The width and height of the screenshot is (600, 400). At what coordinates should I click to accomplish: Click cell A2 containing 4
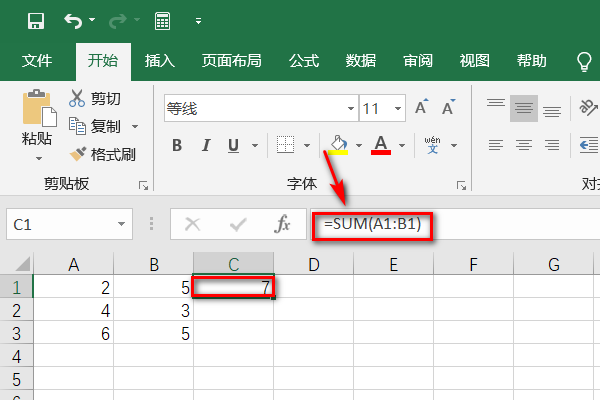pos(73,310)
